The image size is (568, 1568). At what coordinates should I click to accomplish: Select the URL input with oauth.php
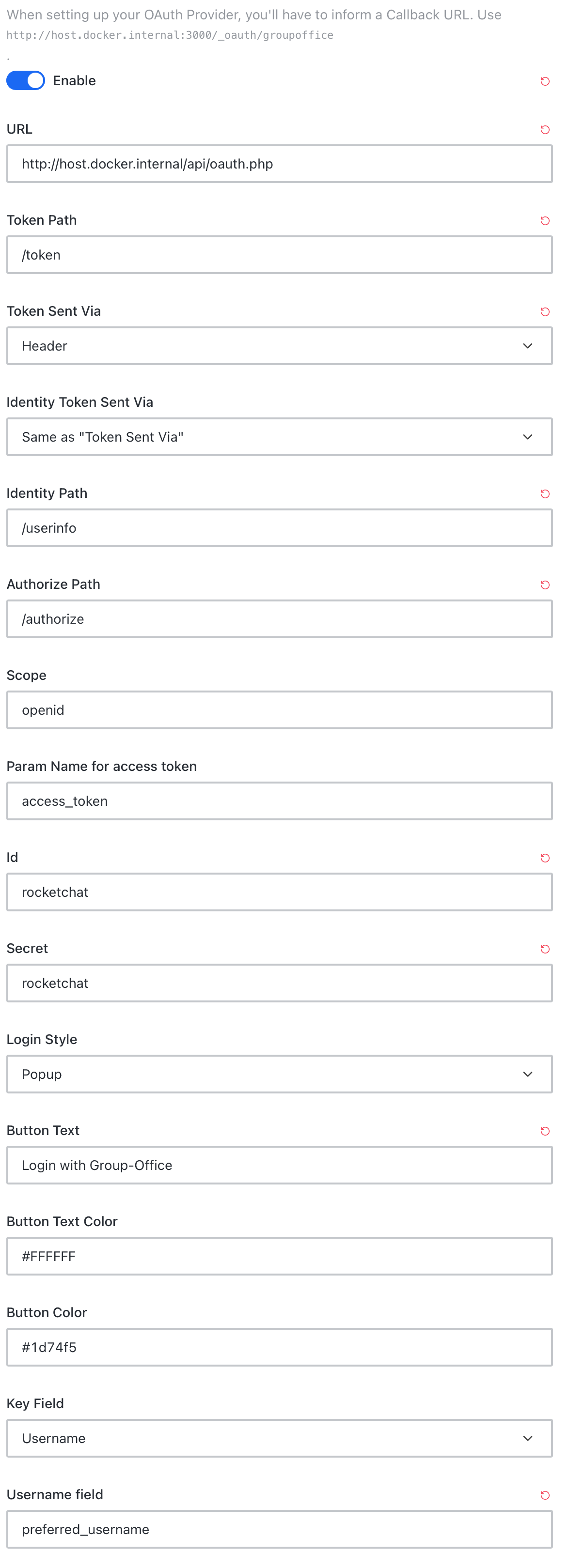point(279,164)
